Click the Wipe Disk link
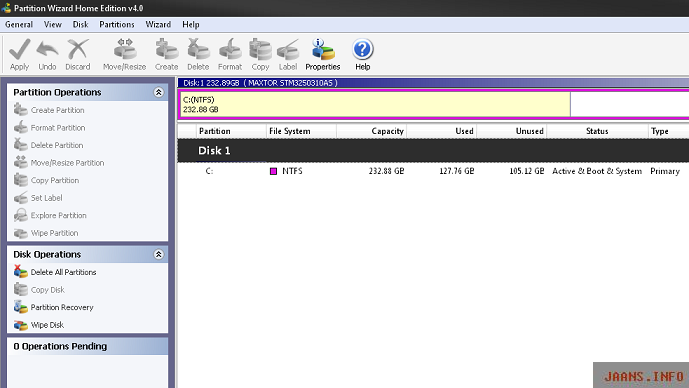This screenshot has width=689, height=388. pos(47,325)
